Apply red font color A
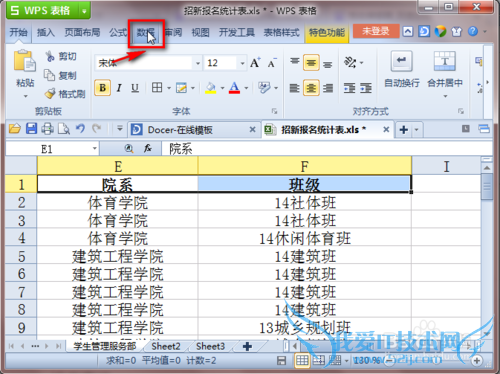 coord(235,88)
